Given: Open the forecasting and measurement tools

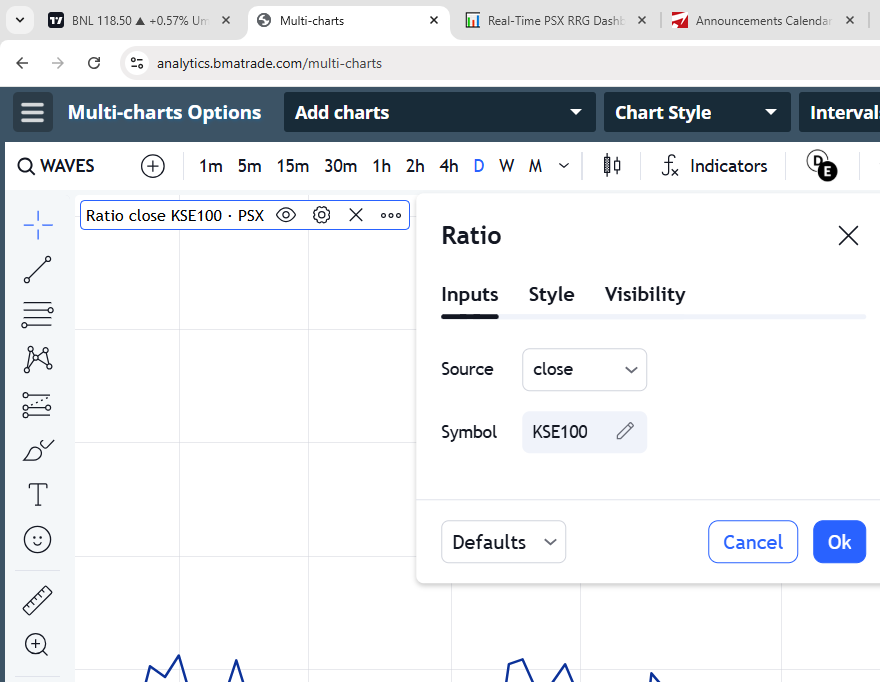Looking at the screenshot, I should pyautogui.click(x=38, y=405).
